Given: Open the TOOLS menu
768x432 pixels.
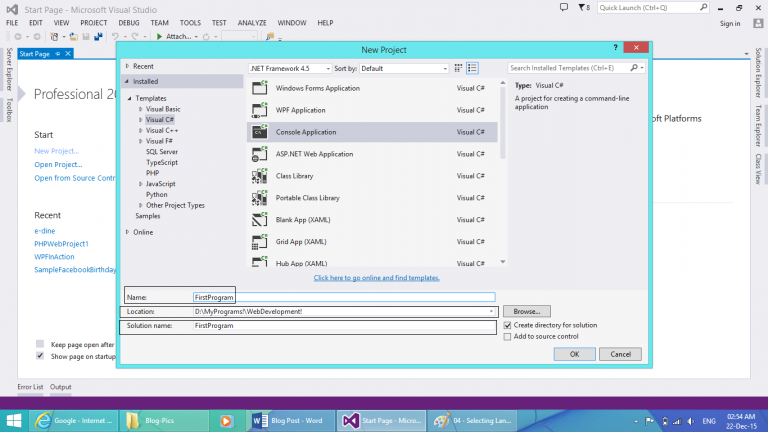Looking at the screenshot, I should [190, 23].
